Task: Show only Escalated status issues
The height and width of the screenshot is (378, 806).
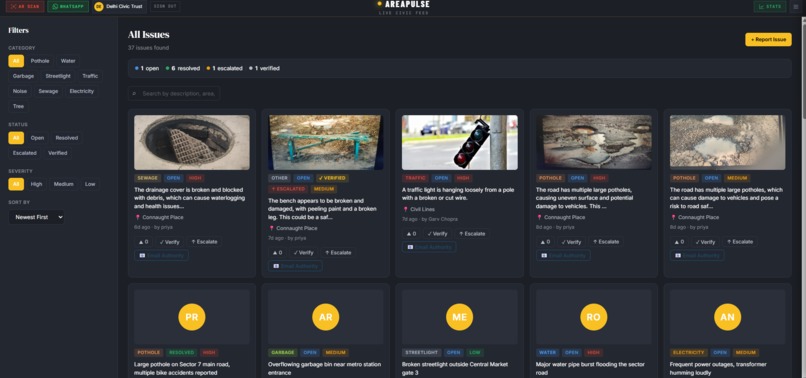Action: coord(25,153)
